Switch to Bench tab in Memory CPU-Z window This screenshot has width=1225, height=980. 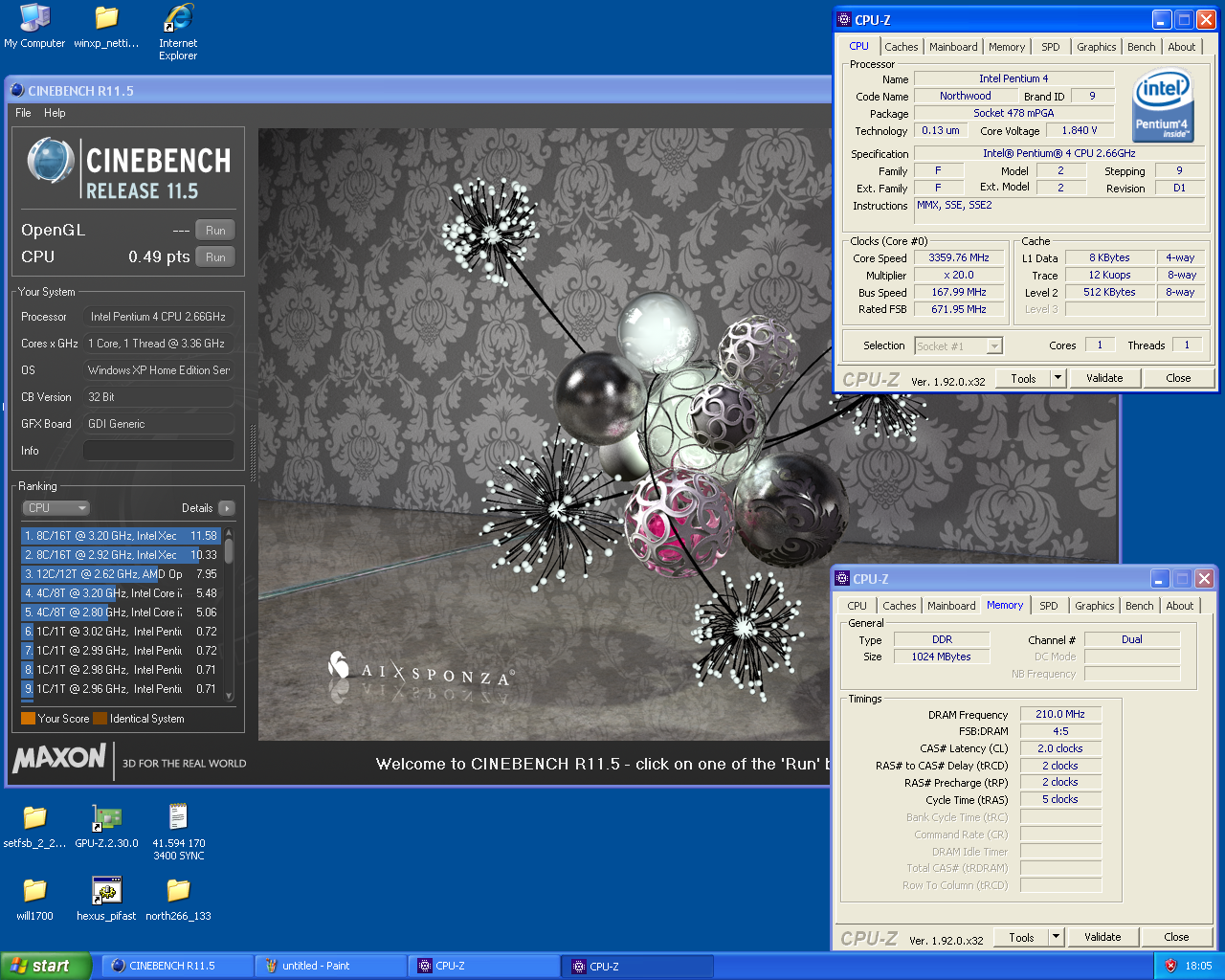(1139, 606)
